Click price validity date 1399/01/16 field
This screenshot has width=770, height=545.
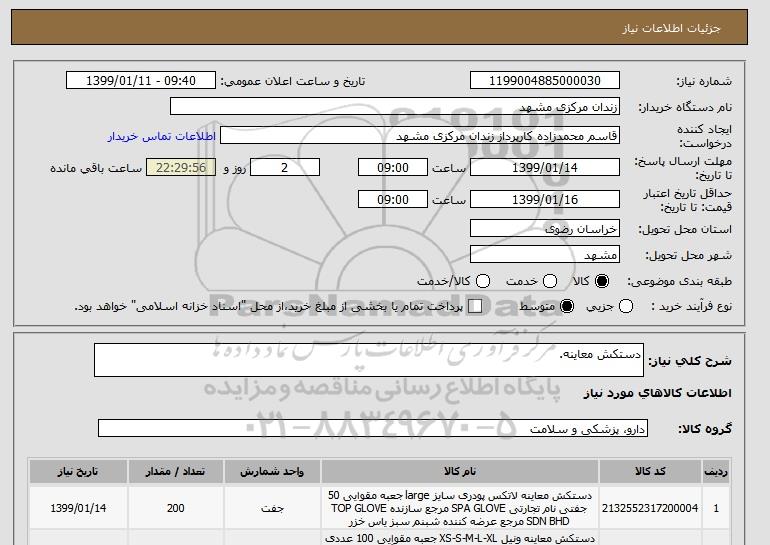(x=545, y=199)
